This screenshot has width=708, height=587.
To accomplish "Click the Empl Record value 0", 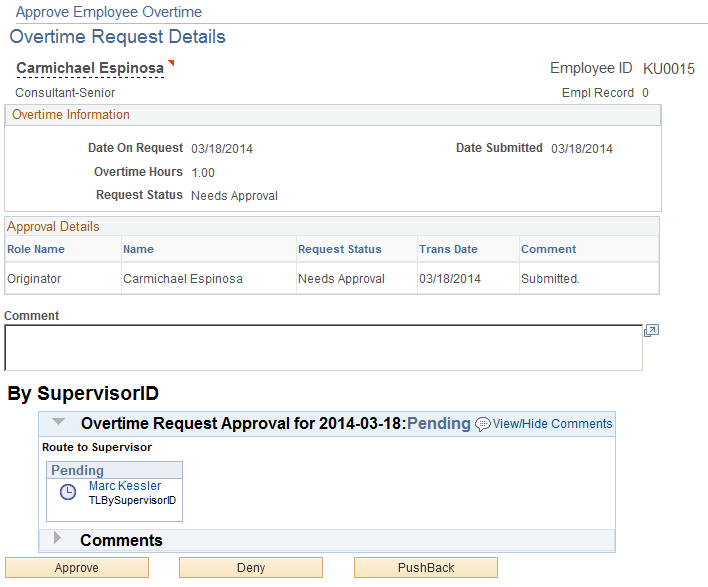I will pos(645,93).
